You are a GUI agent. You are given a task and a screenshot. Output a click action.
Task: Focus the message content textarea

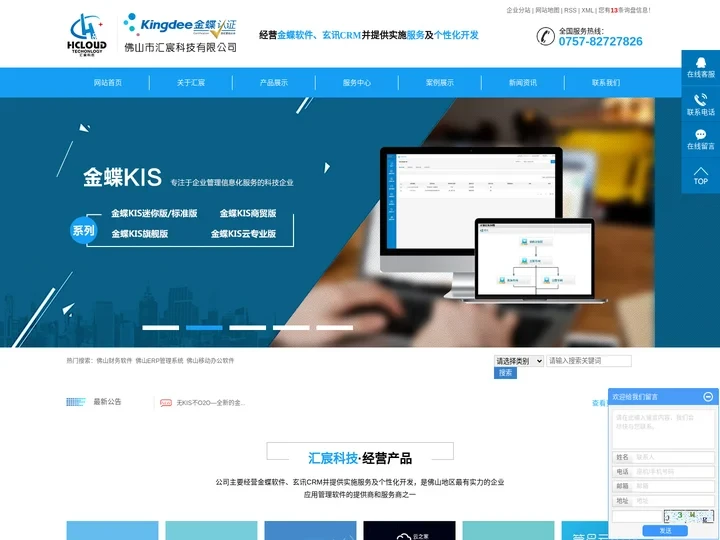pyautogui.click(x=663, y=428)
